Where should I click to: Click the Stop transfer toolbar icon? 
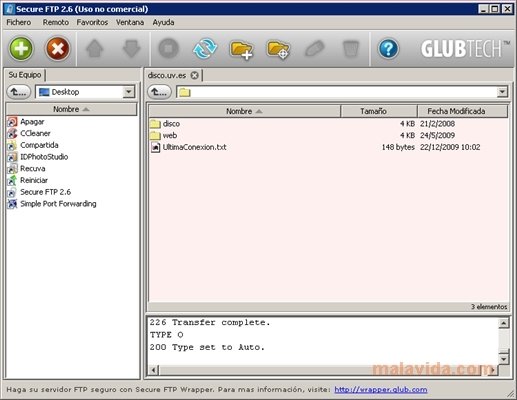coord(168,49)
